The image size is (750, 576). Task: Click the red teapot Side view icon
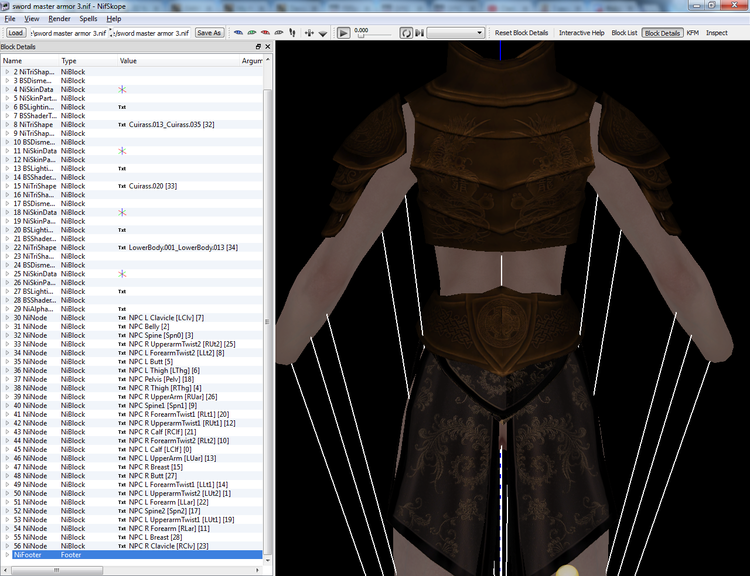[x=265, y=33]
